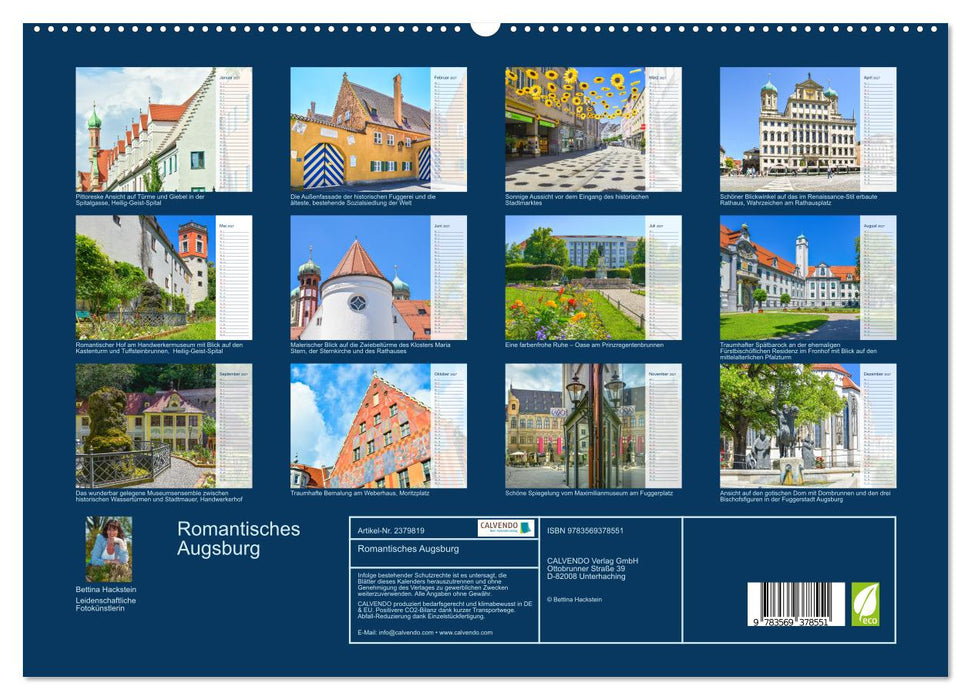Open Bettina Hackstein's portrait photo

(109, 549)
